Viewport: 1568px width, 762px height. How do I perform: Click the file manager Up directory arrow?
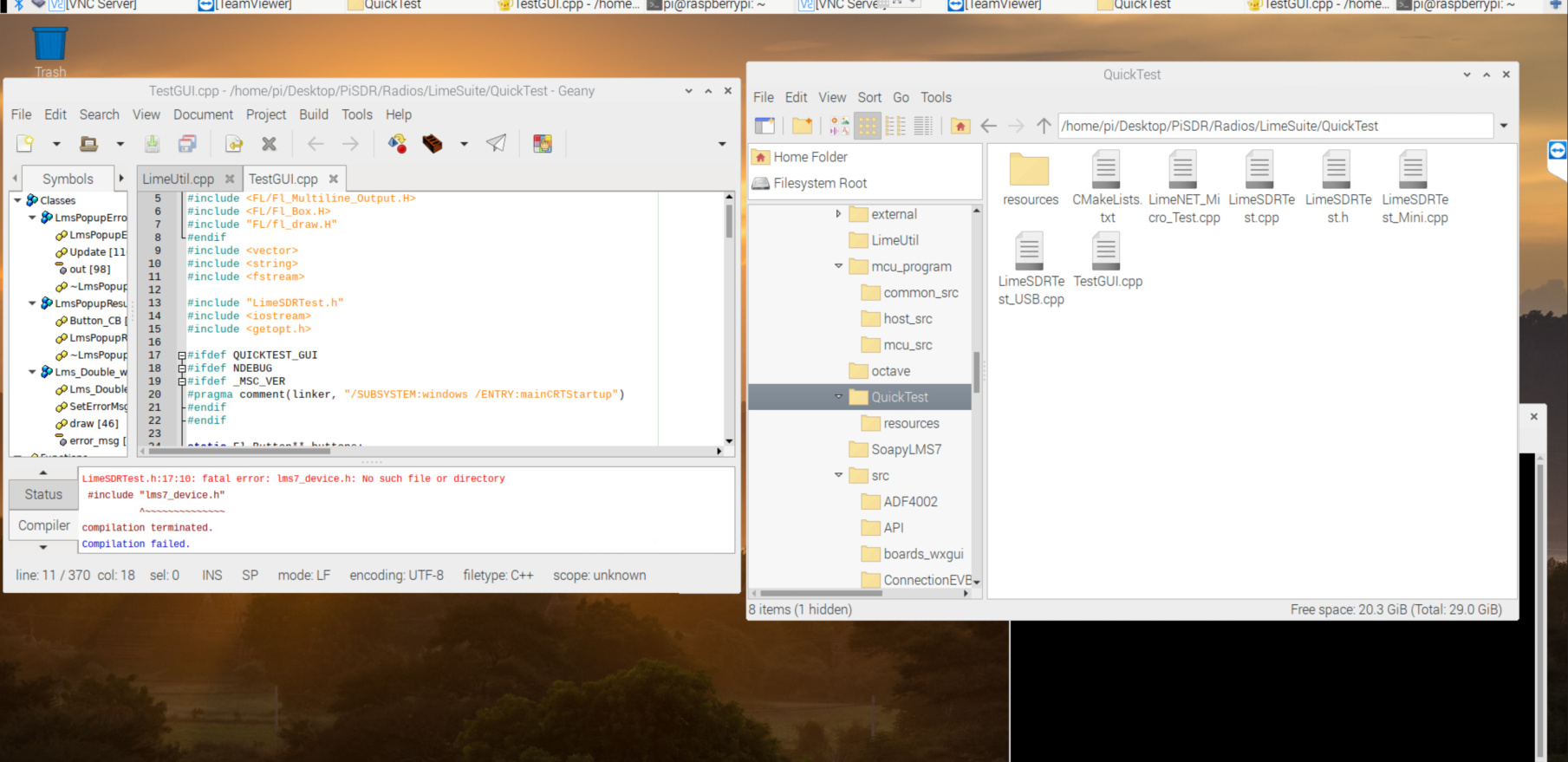[x=1044, y=126]
